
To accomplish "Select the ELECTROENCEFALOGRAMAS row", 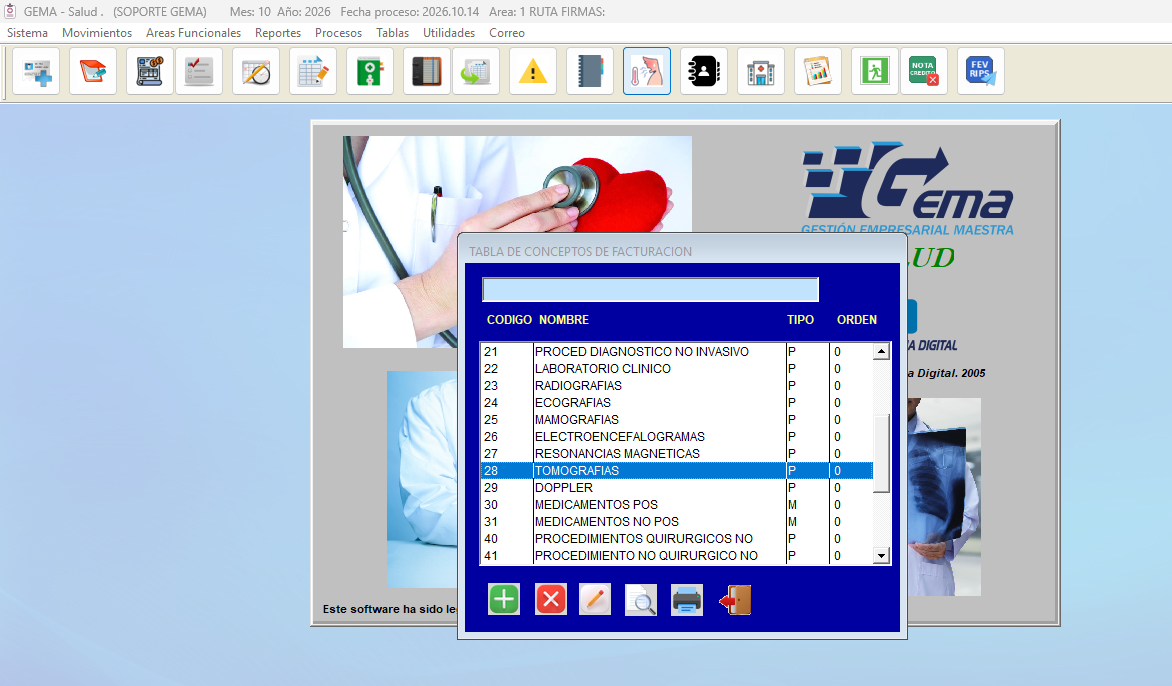I will [676, 436].
